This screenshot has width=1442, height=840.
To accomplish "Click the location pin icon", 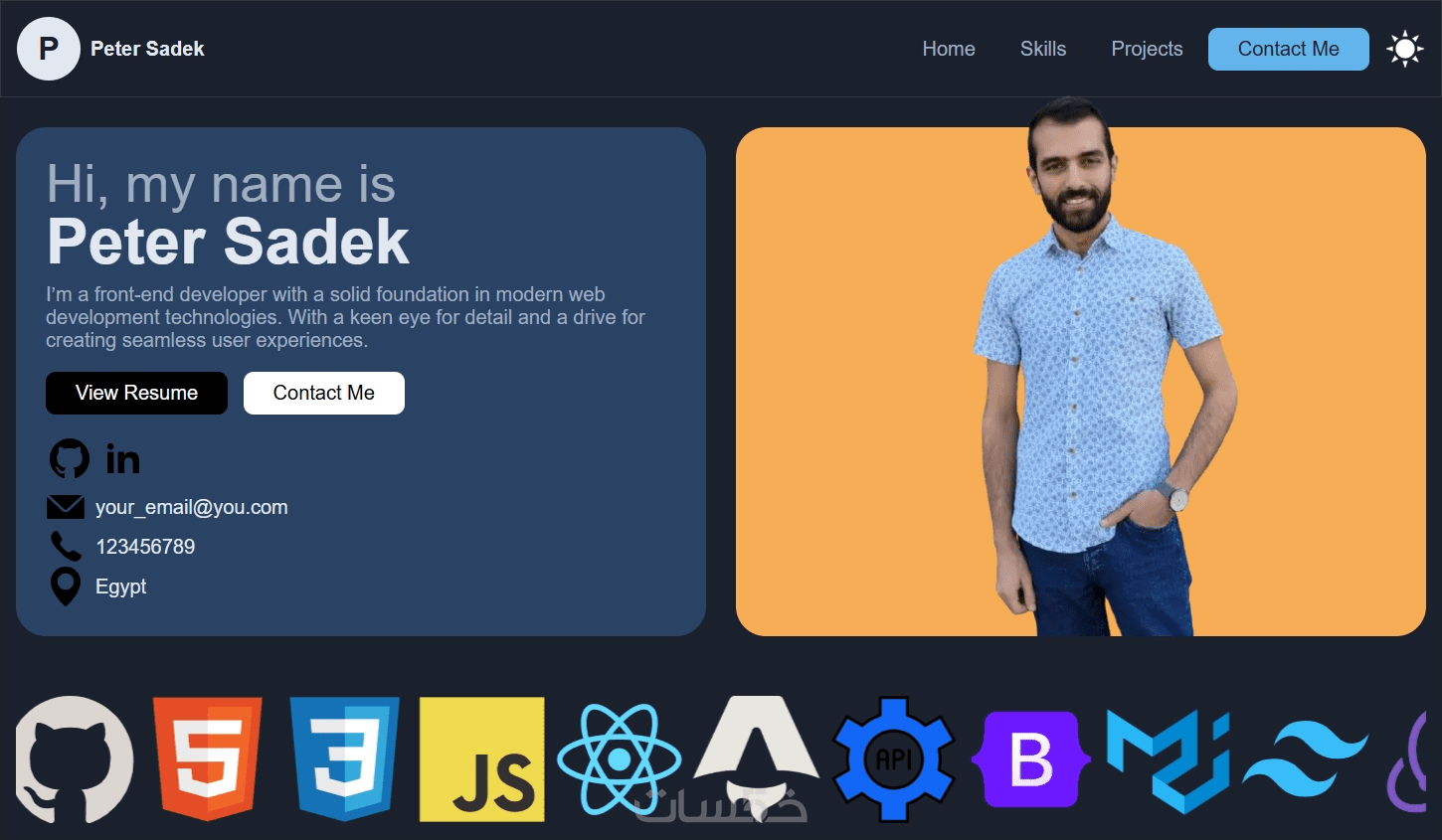I will pos(66,587).
